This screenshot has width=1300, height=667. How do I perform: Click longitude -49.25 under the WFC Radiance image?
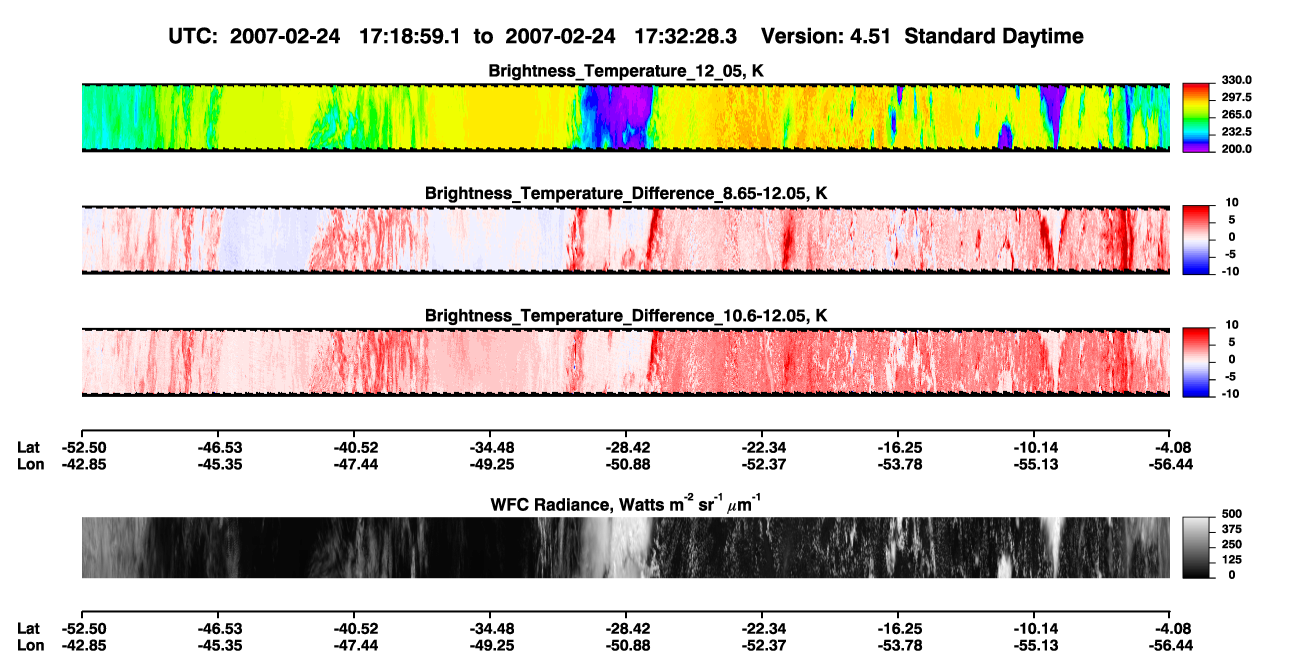pos(489,644)
